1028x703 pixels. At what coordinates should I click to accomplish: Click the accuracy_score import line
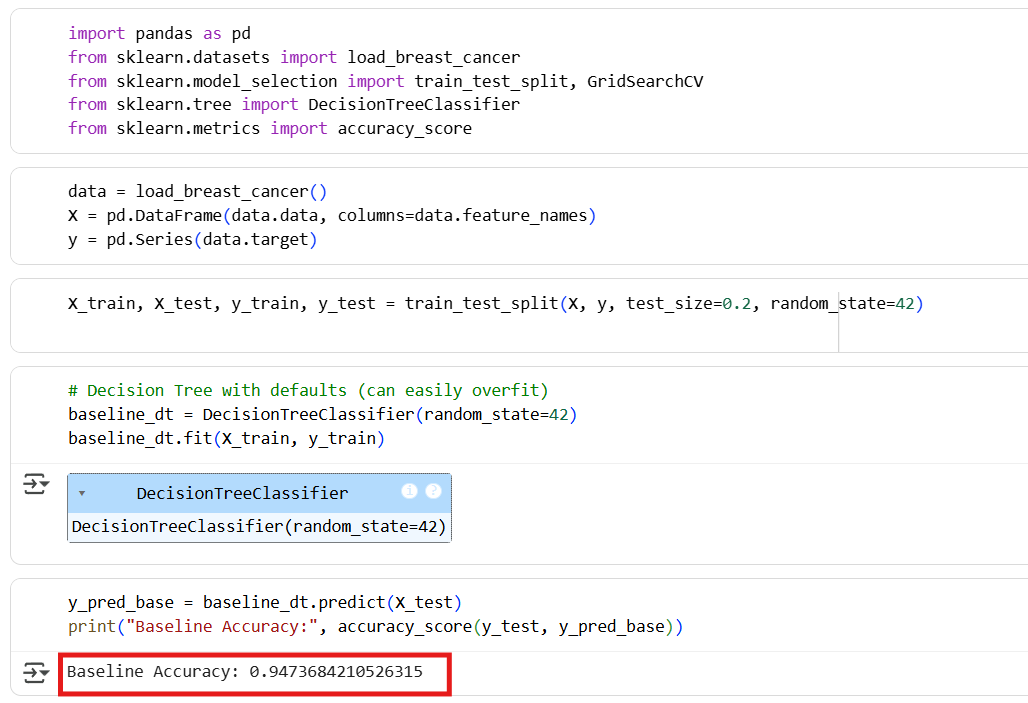coord(269,128)
